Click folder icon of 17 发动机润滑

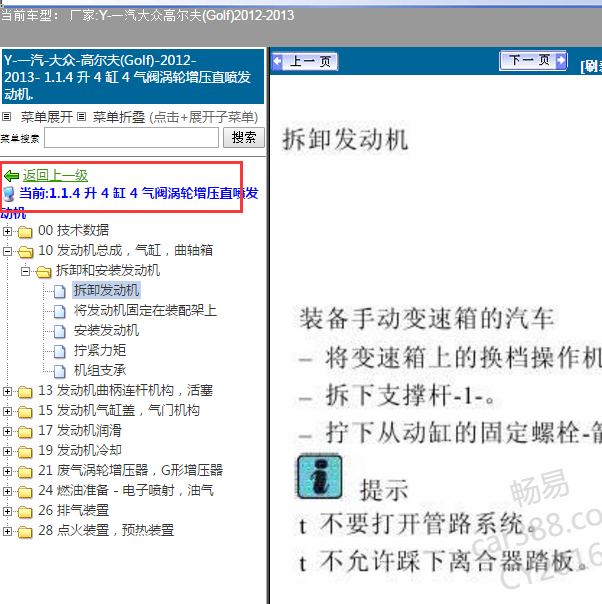25,432
